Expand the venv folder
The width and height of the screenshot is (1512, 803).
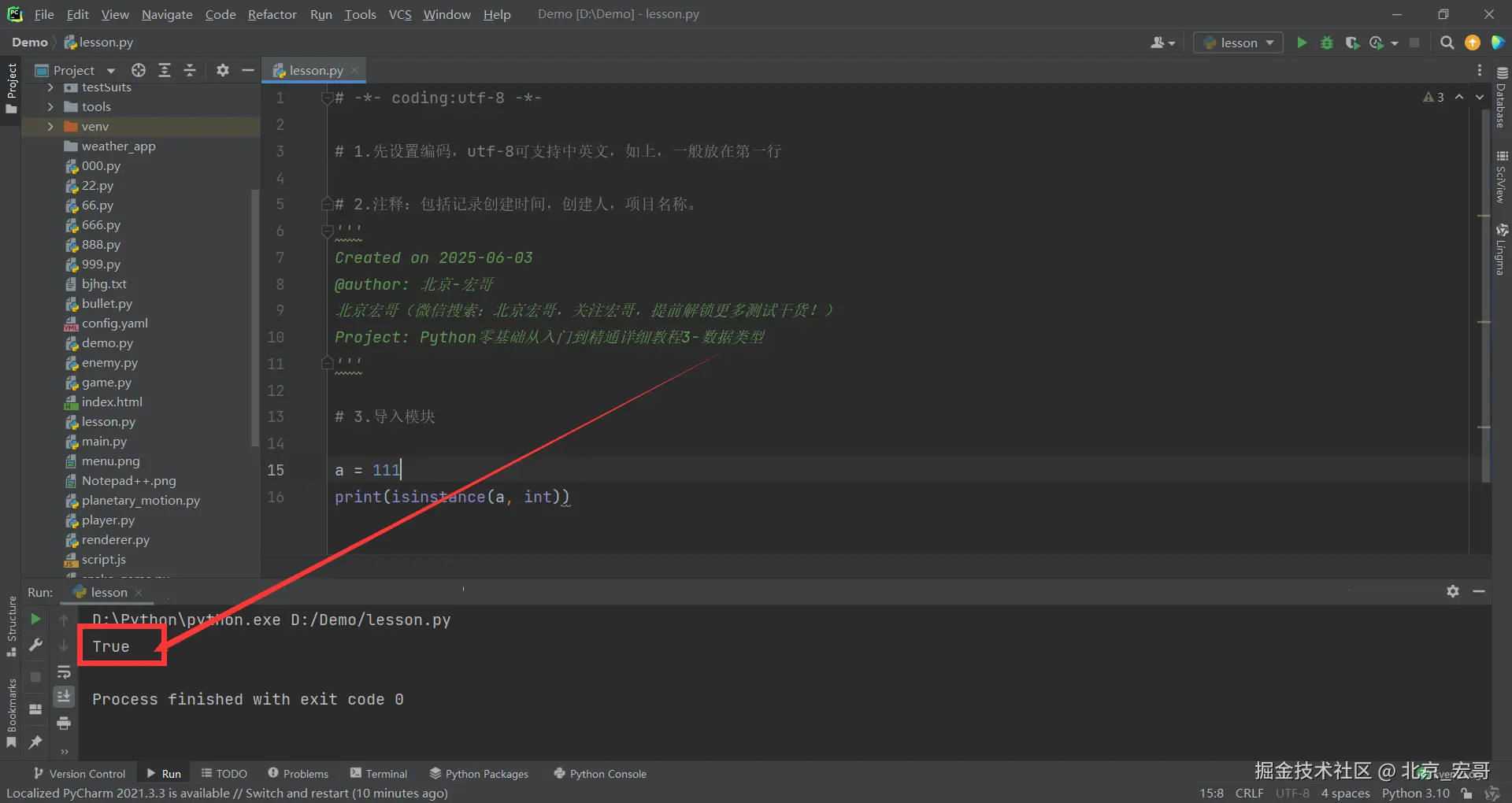50,126
